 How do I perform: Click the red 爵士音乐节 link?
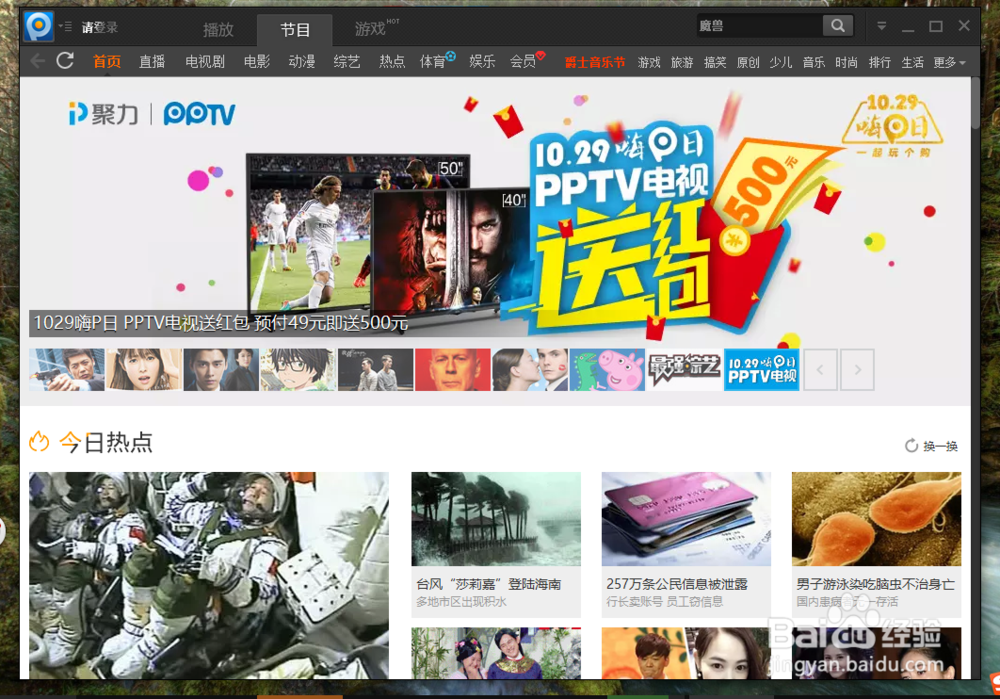pyautogui.click(x=594, y=63)
